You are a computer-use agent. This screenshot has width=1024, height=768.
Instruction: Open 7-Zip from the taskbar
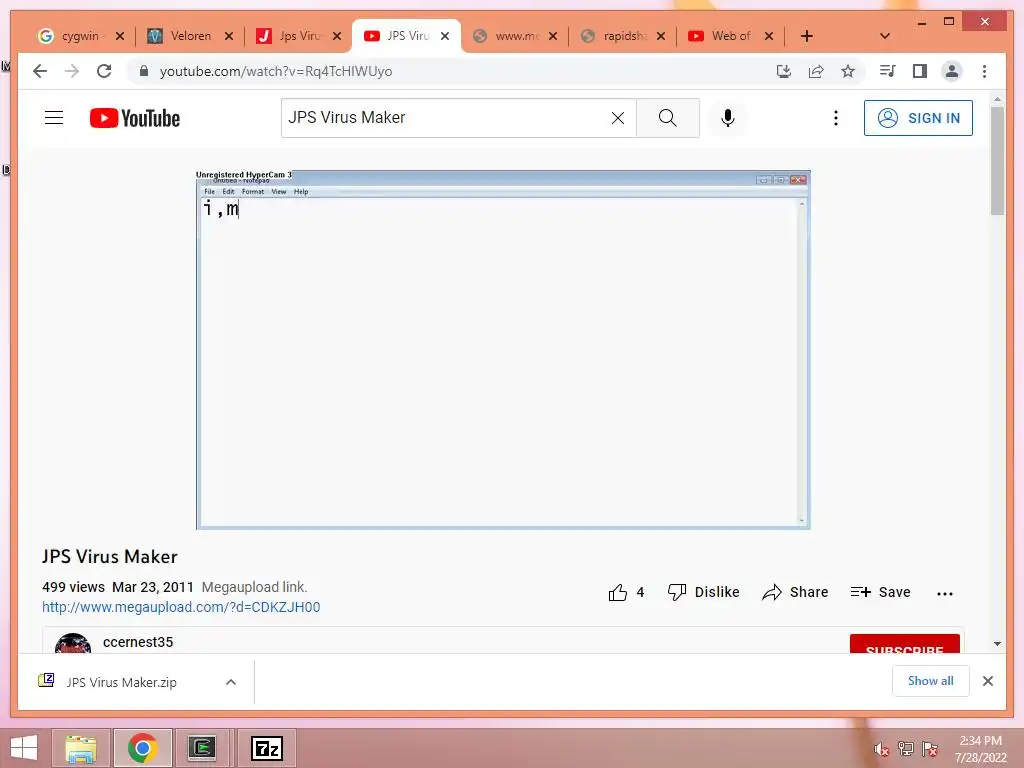267,748
